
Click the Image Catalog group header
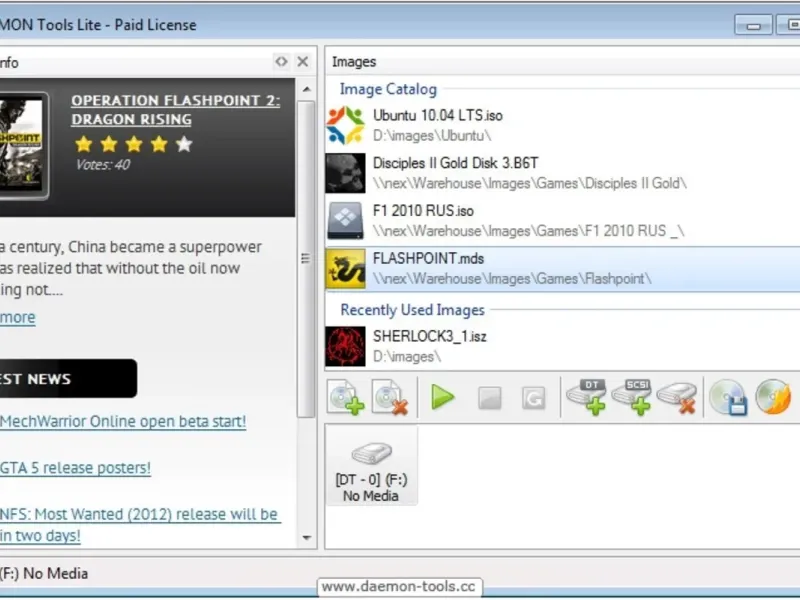tap(388, 89)
